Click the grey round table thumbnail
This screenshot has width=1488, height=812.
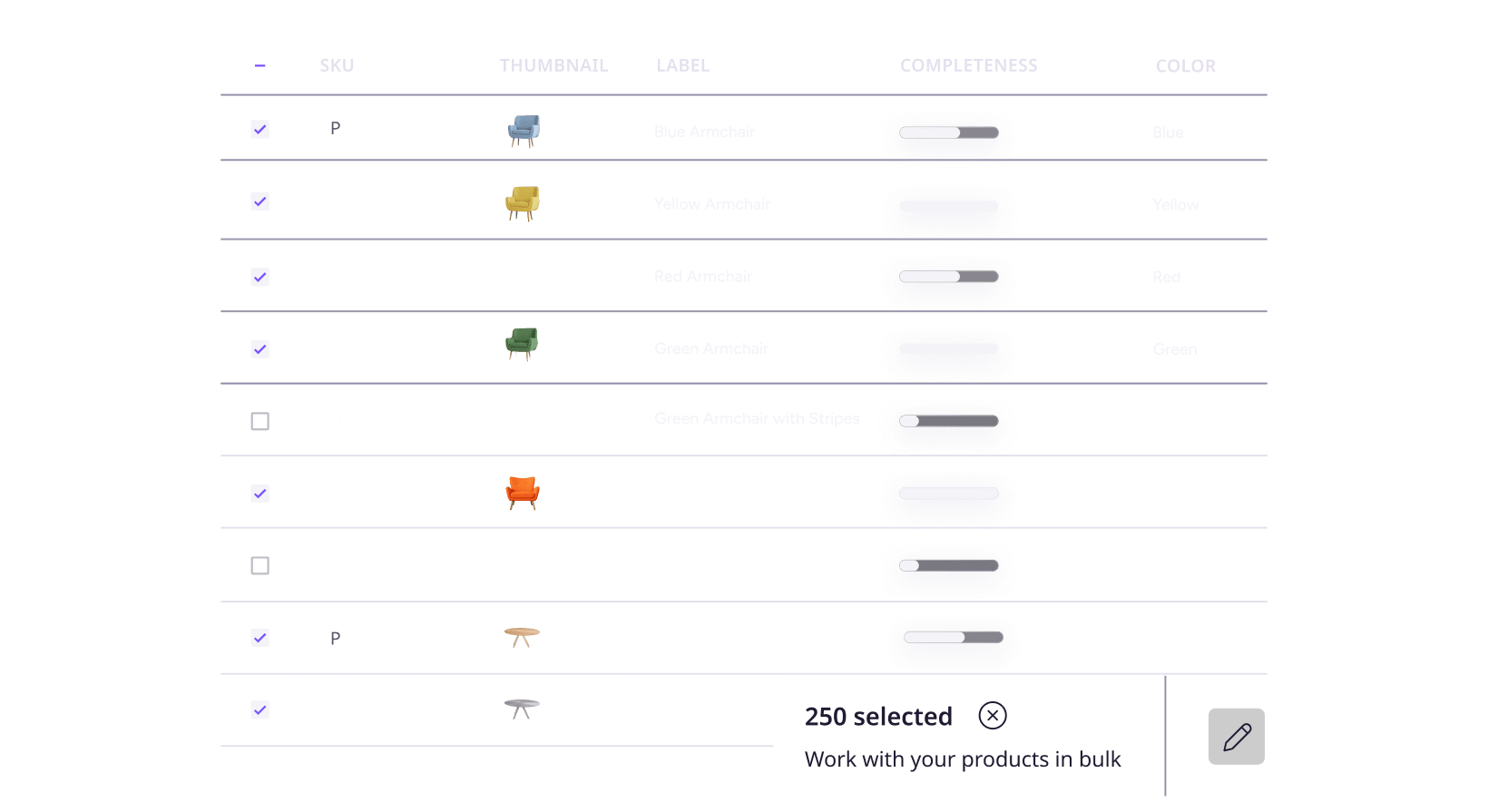click(x=522, y=709)
